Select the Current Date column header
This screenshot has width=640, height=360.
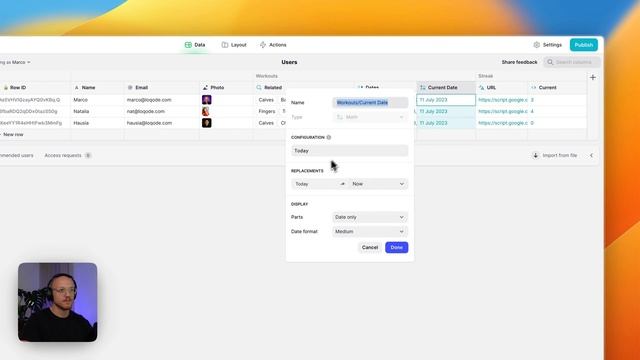[446, 87]
